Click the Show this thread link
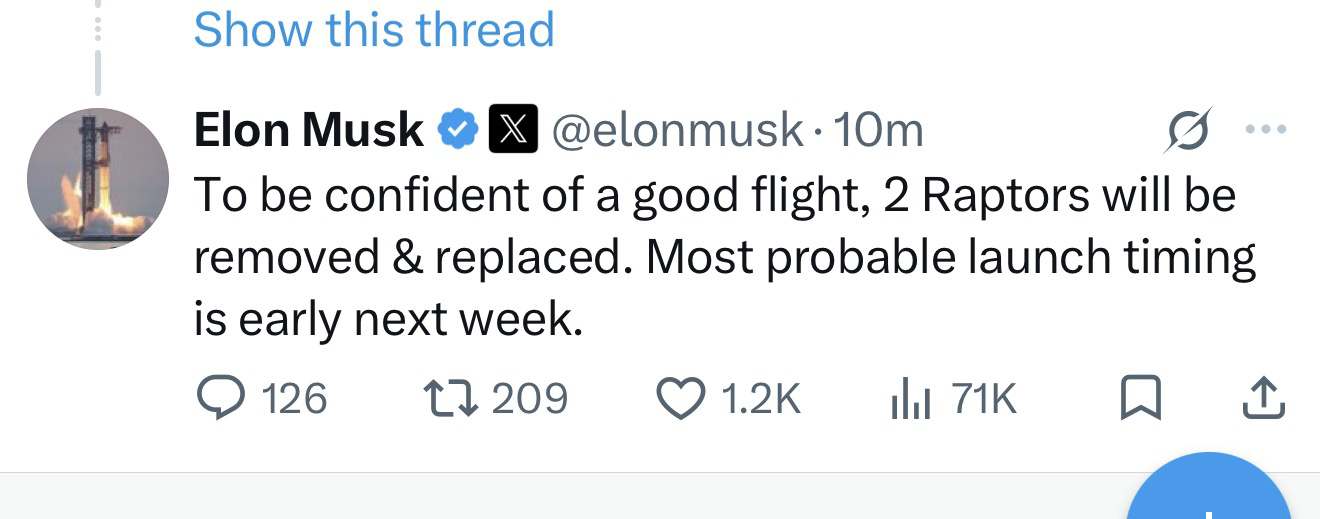Viewport: 1320px width, 519px height. 374,29
